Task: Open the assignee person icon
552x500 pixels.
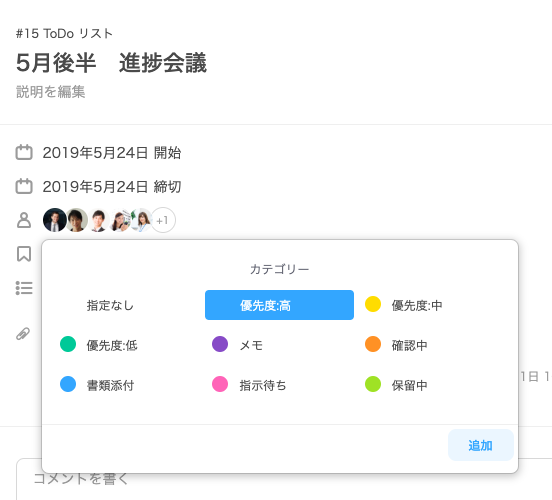Action: point(24,220)
